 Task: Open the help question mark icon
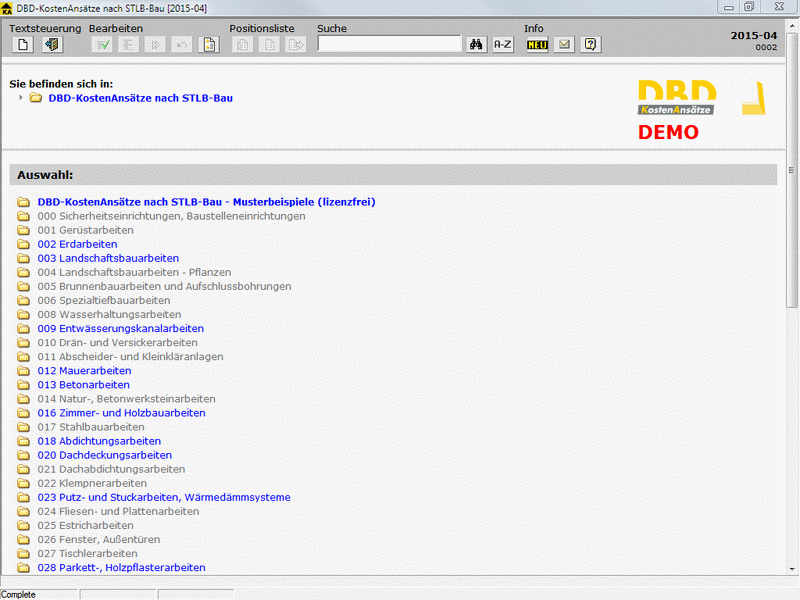tap(590, 45)
